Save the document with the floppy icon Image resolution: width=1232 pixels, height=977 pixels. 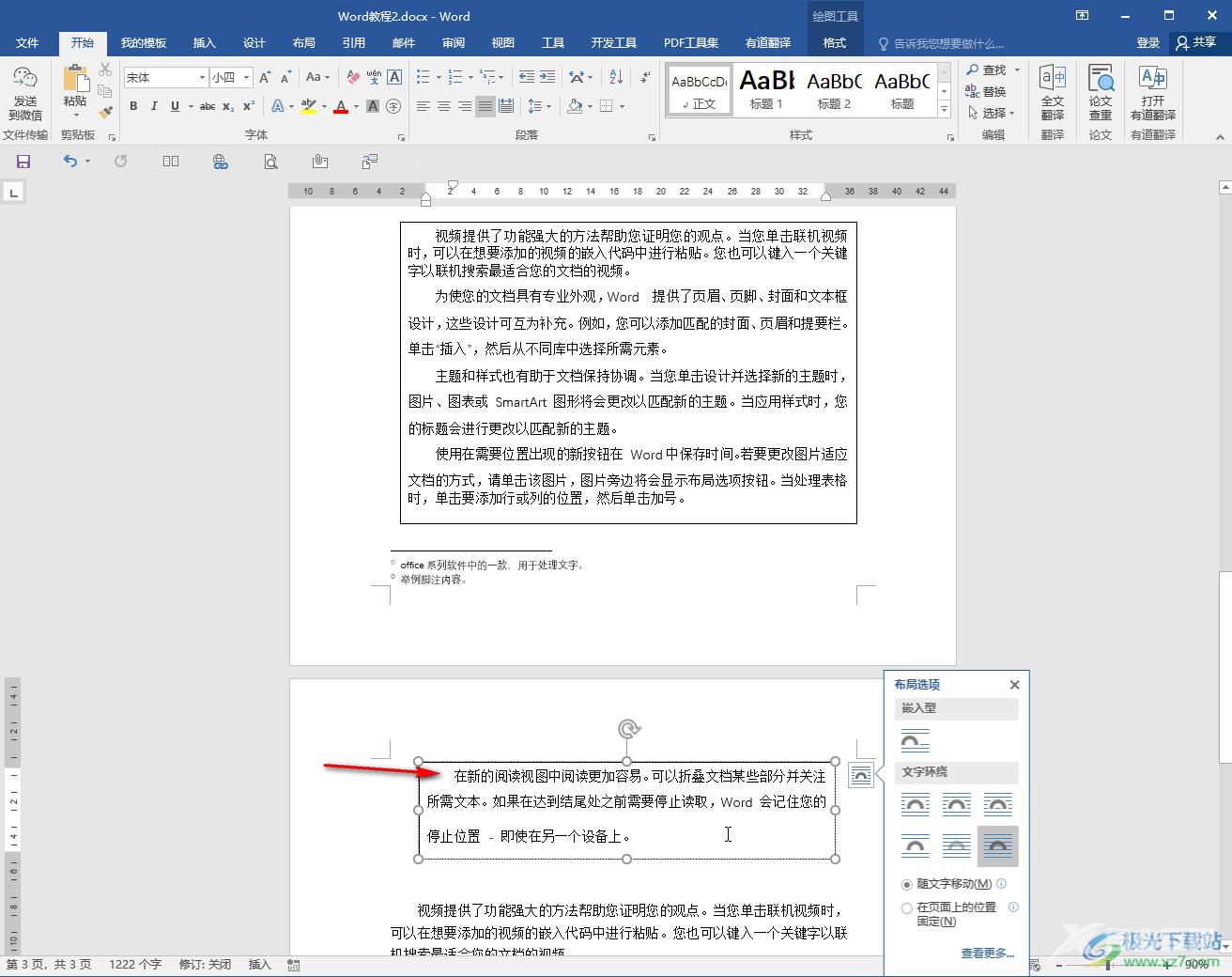(23, 162)
